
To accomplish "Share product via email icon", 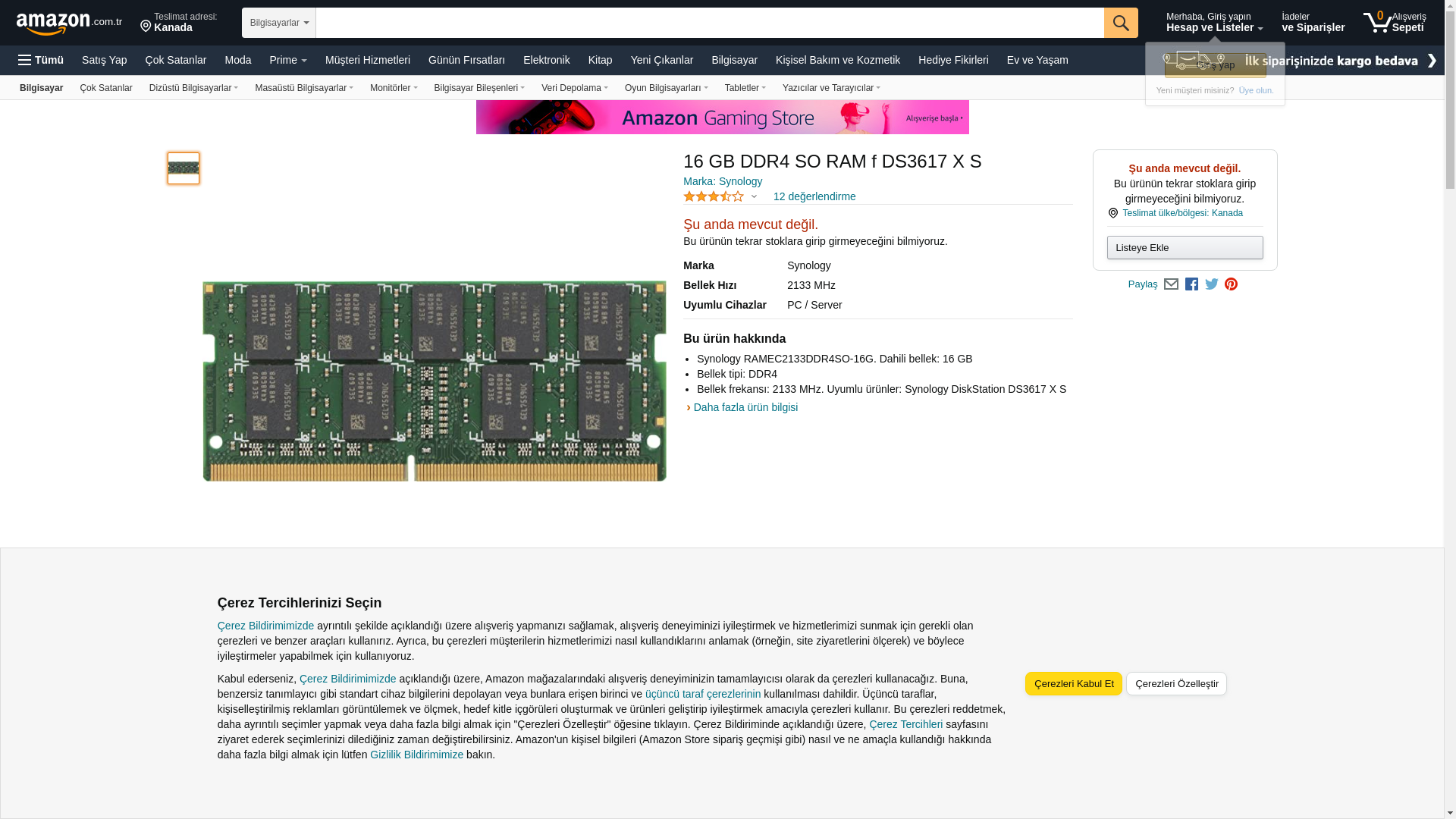I will point(1171,284).
